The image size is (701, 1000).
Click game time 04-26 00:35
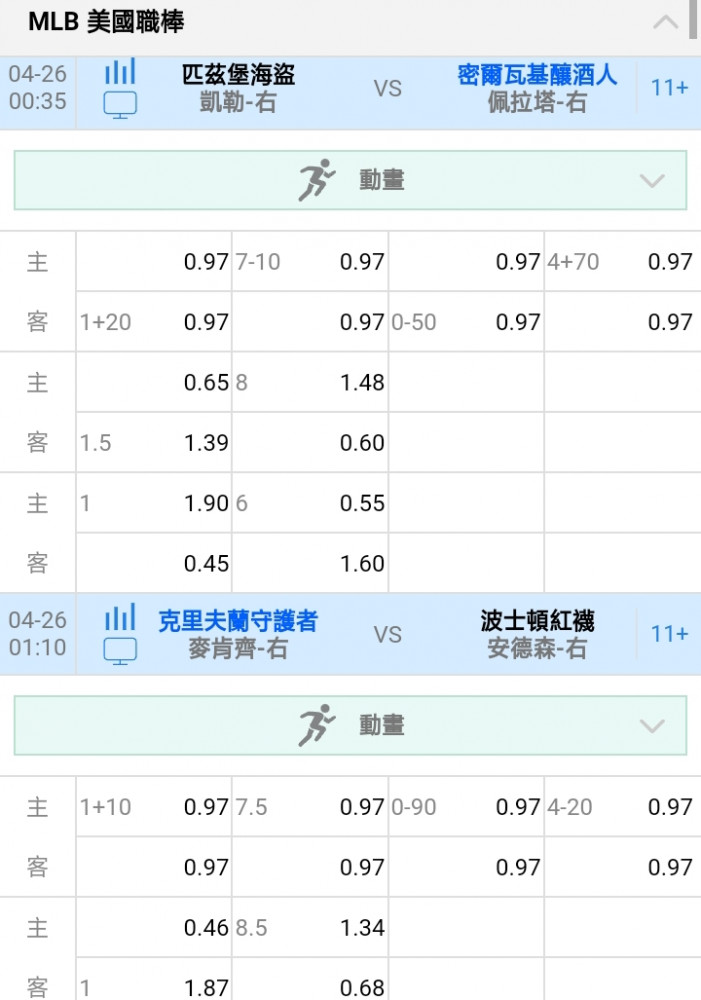click(38, 87)
